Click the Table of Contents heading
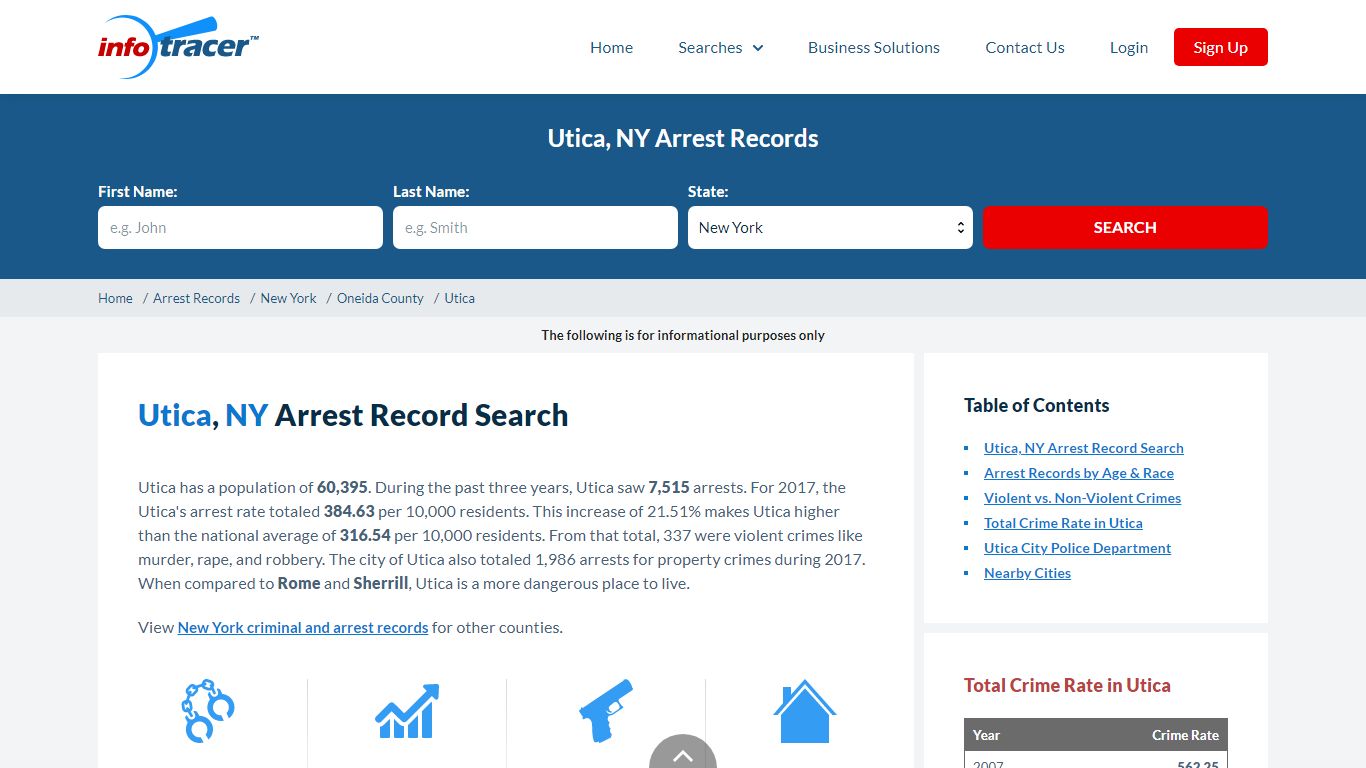Viewport: 1366px width, 768px height. [x=1036, y=405]
